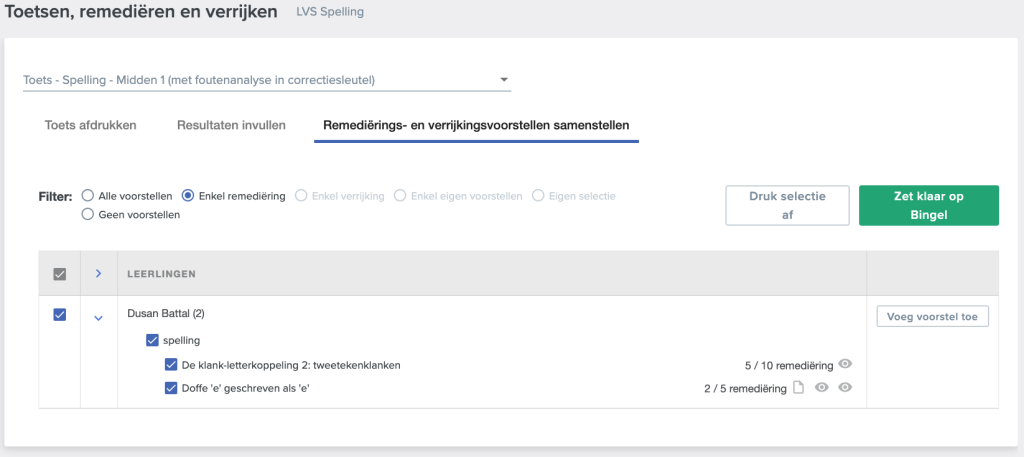Click 'Voeg voorstel toe' button
The height and width of the screenshot is (457, 1024).
tap(932, 317)
